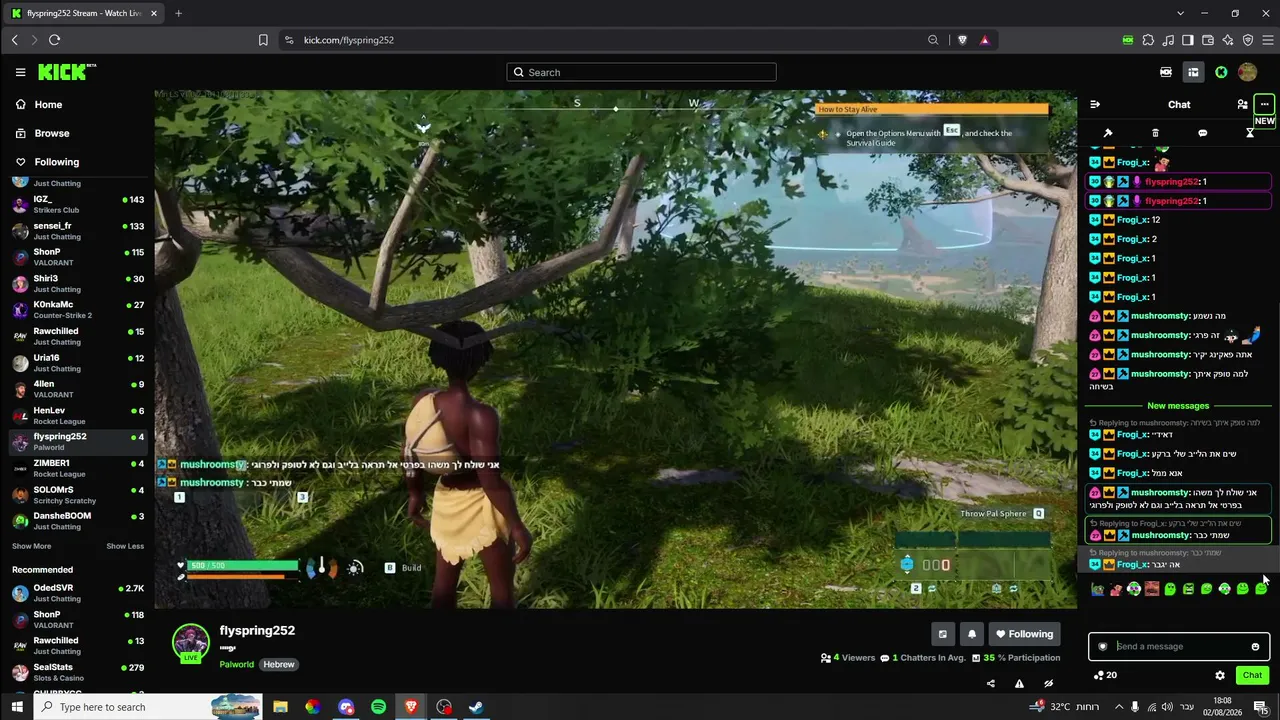Click the Brave shields icon in address bar

pos(962,40)
